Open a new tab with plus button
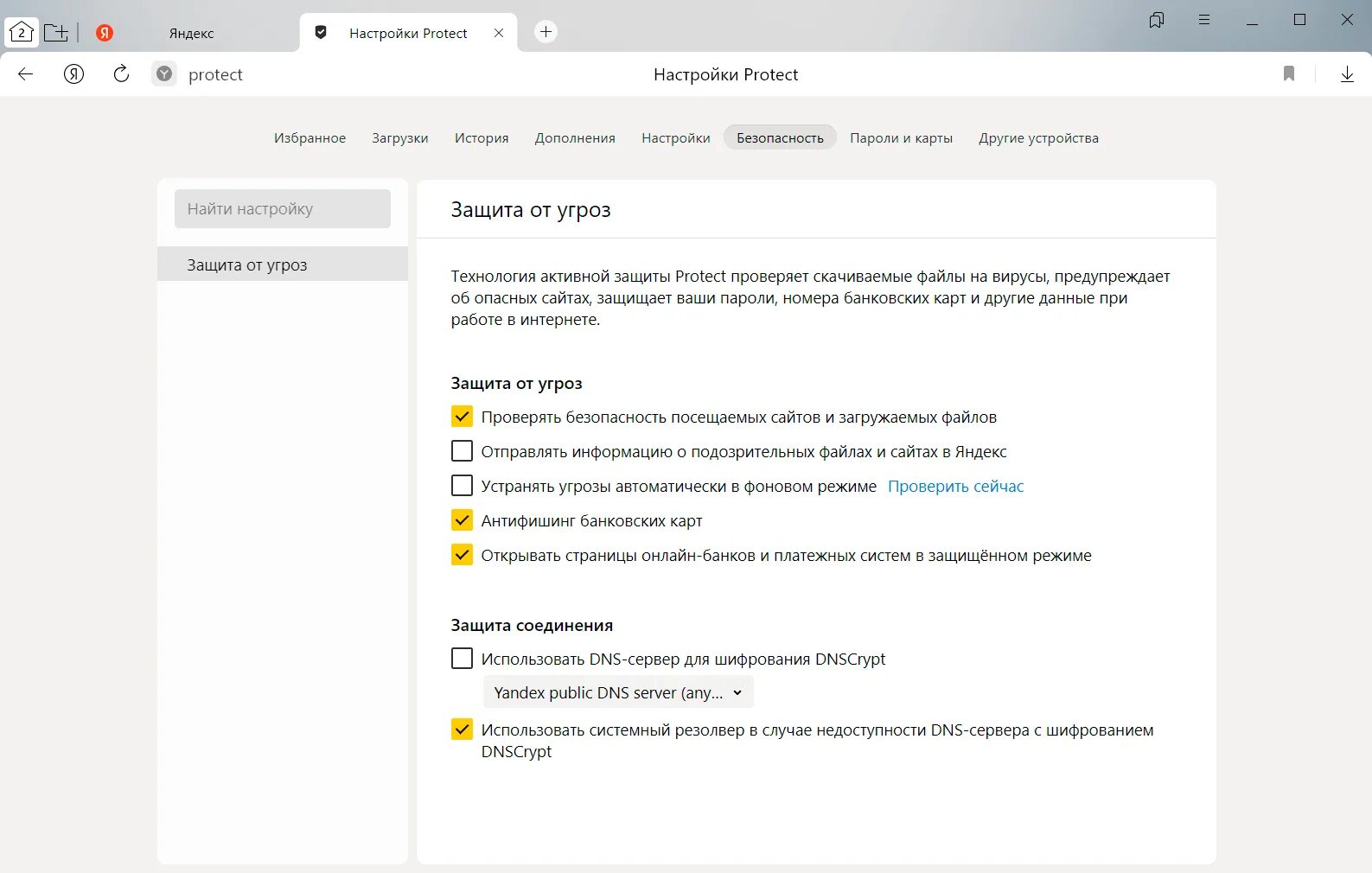This screenshot has height=873, width=1372. coord(546,32)
